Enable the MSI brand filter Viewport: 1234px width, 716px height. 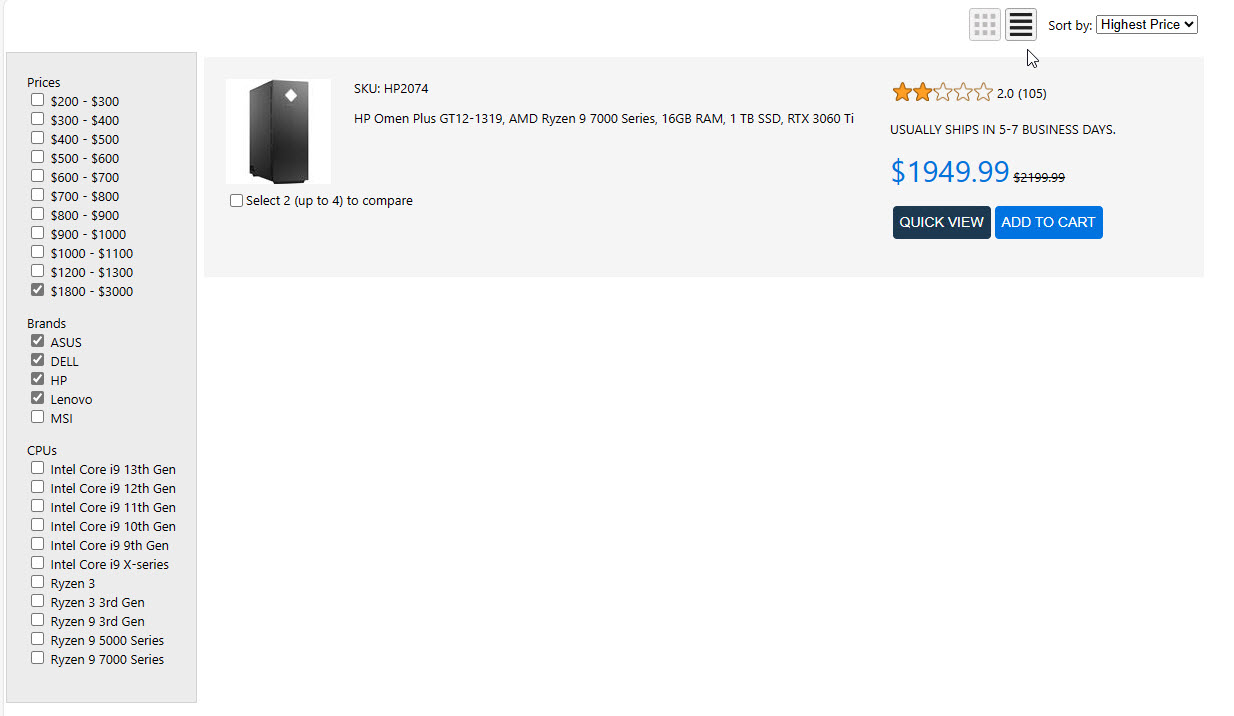(x=38, y=417)
